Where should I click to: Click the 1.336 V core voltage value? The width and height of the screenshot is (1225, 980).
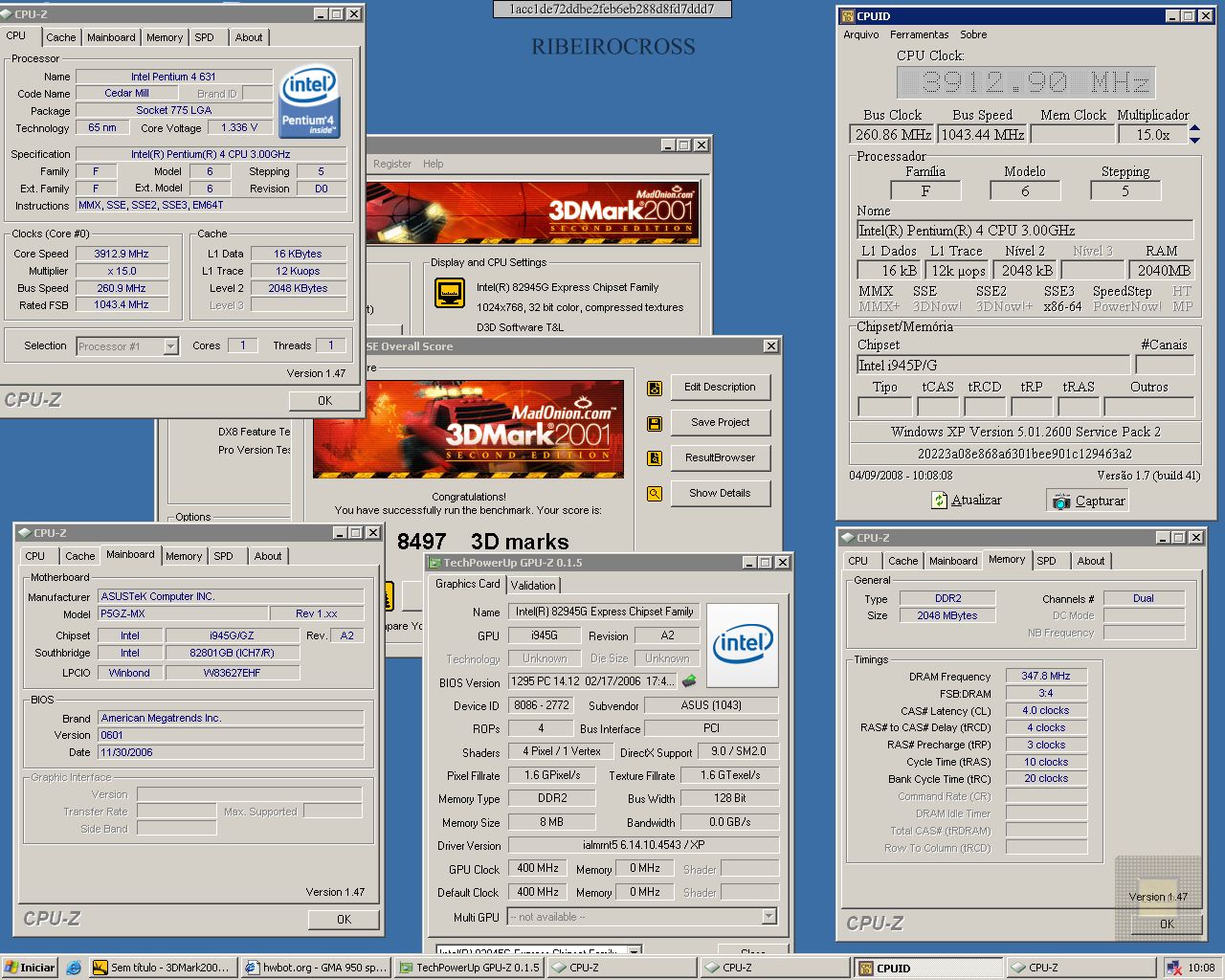[239, 127]
